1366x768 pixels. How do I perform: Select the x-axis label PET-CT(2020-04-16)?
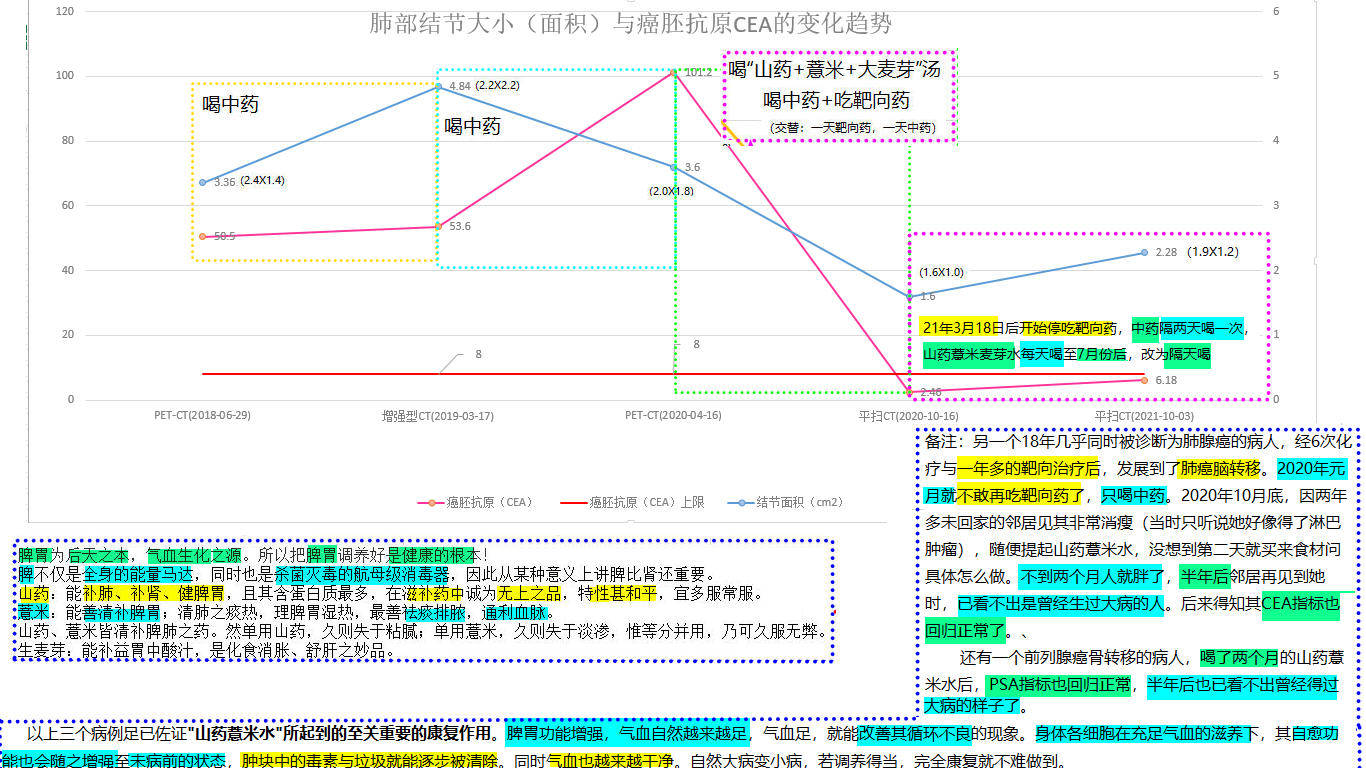click(x=673, y=415)
